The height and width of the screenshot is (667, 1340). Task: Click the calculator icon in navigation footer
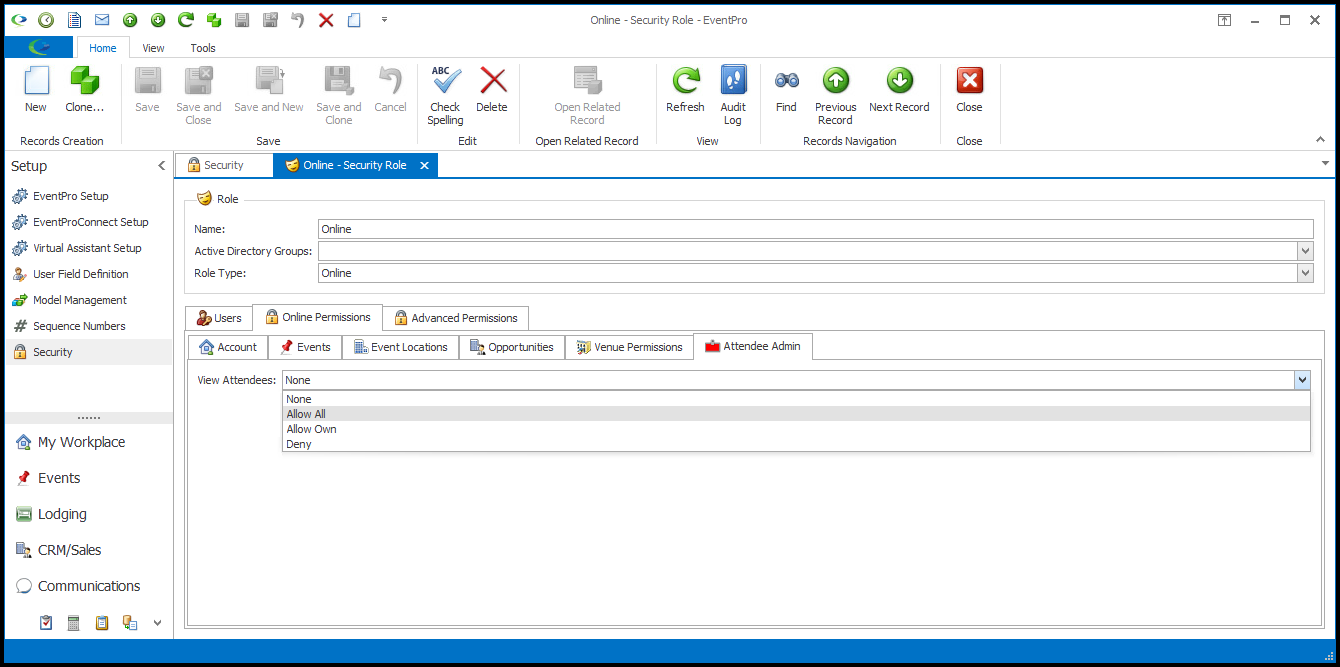click(x=73, y=623)
